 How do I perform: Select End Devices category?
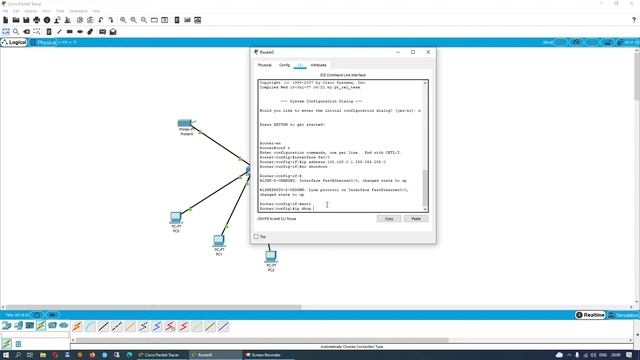coord(18,325)
